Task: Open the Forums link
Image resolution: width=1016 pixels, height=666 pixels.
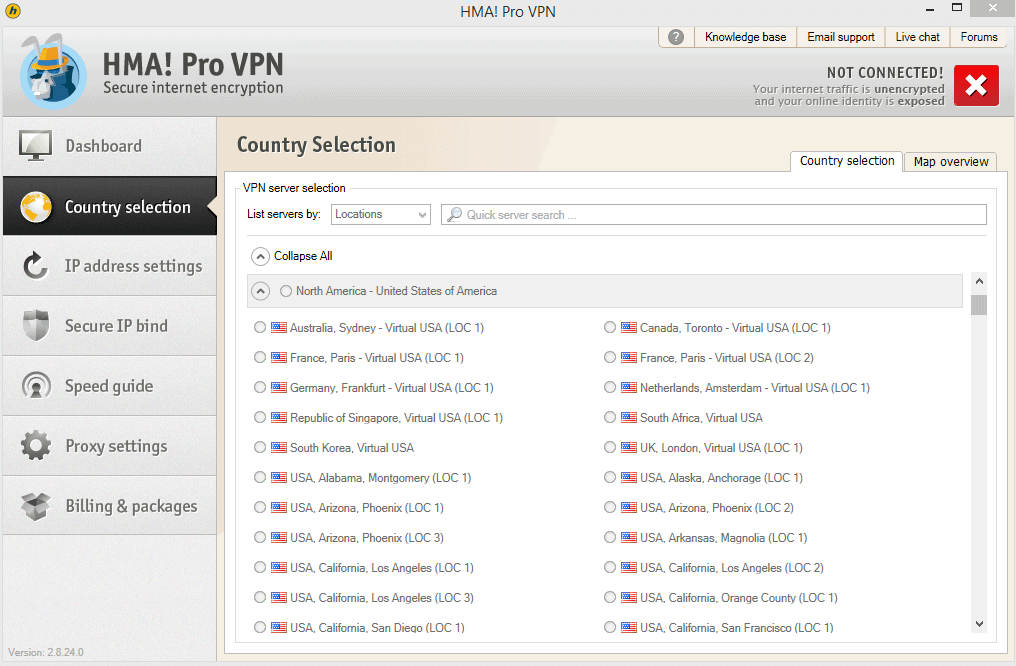Action: pyautogui.click(x=978, y=37)
